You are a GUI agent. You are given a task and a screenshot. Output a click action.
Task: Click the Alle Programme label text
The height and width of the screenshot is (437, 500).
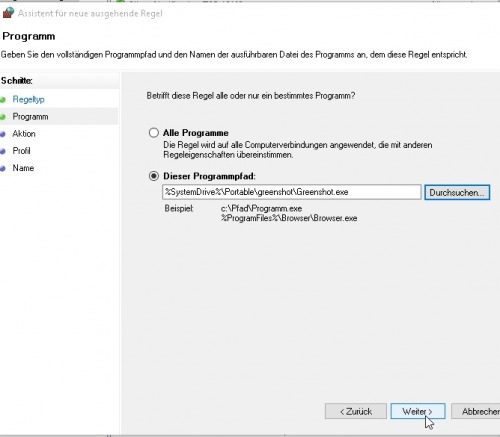tap(196, 133)
